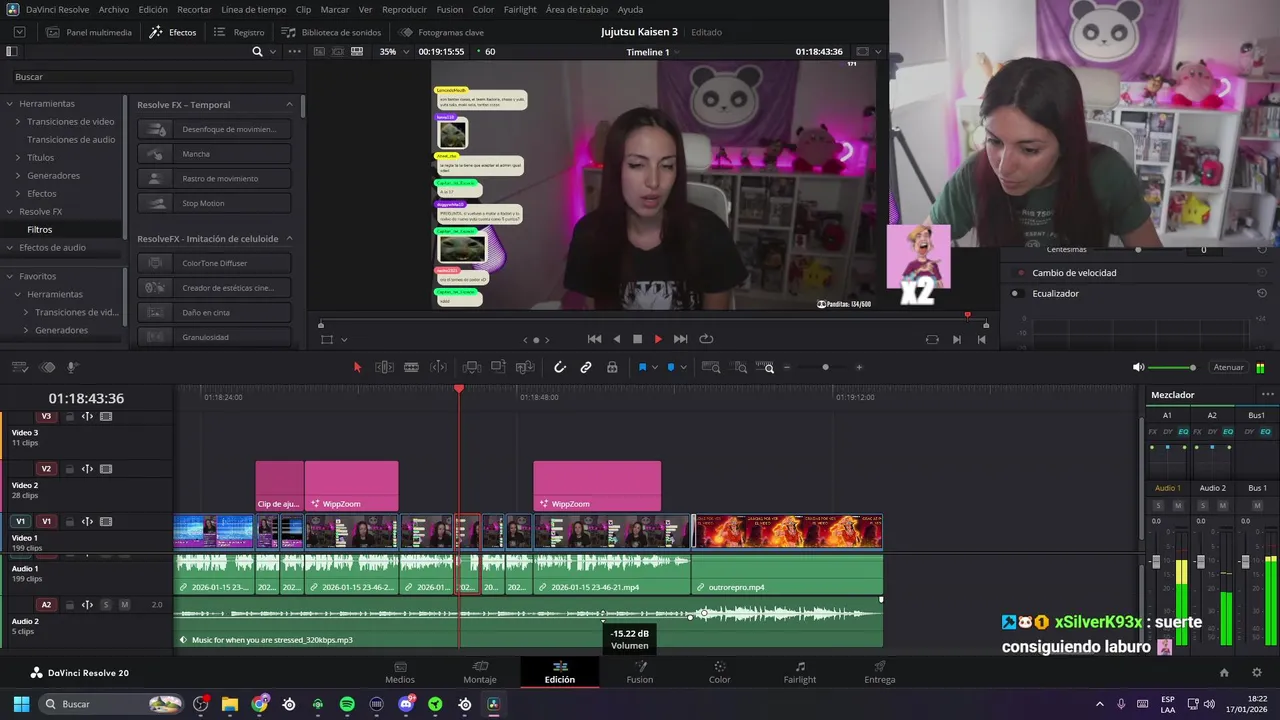Open the audio voiceover microphone icon
The image size is (1280, 720).
click(x=72, y=367)
